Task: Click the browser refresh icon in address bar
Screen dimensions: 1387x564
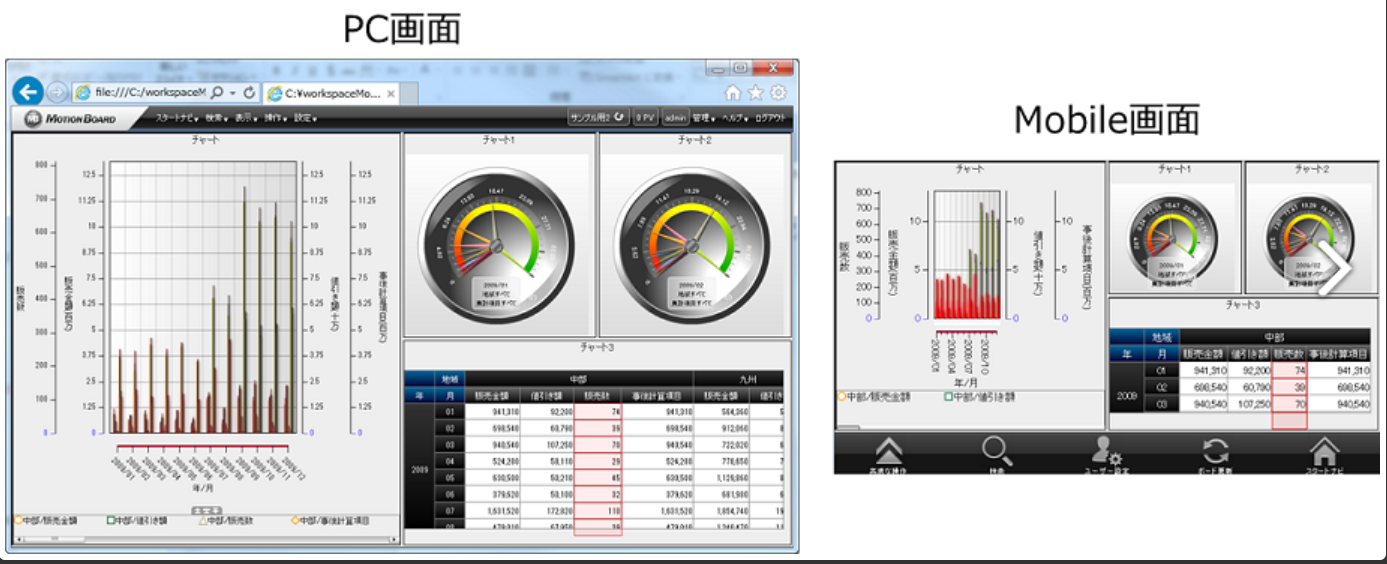Action: click(249, 93)
